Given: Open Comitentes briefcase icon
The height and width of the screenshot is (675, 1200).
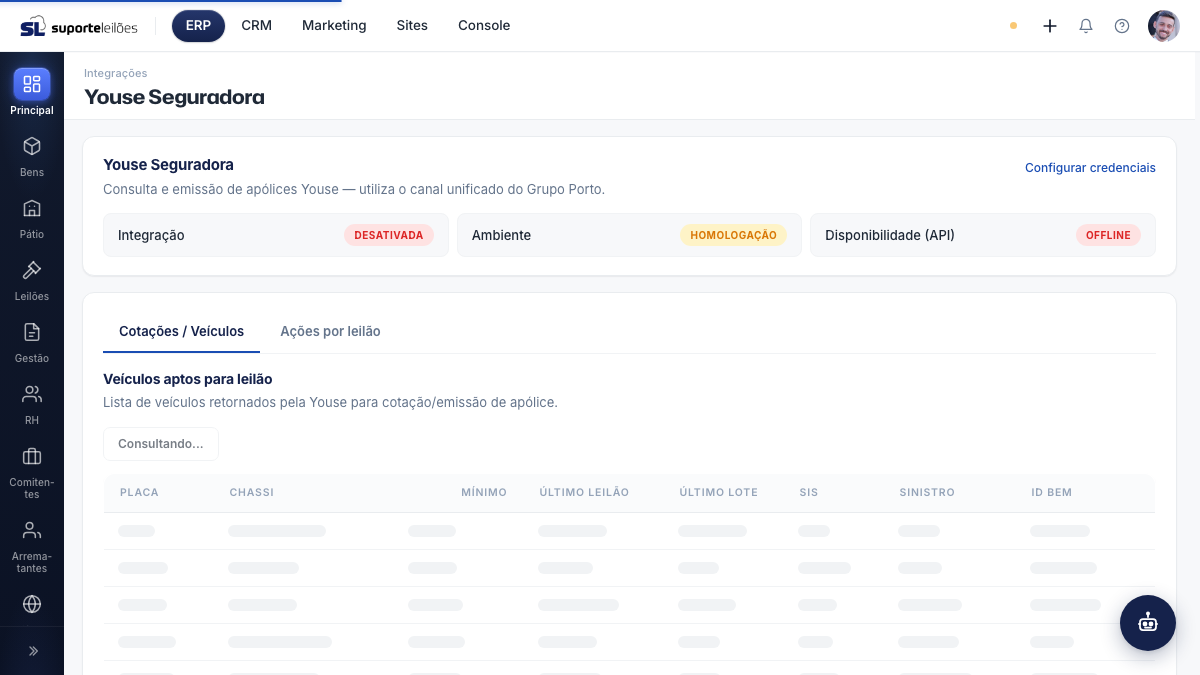Looking at the screenshot, I should 32,456.
